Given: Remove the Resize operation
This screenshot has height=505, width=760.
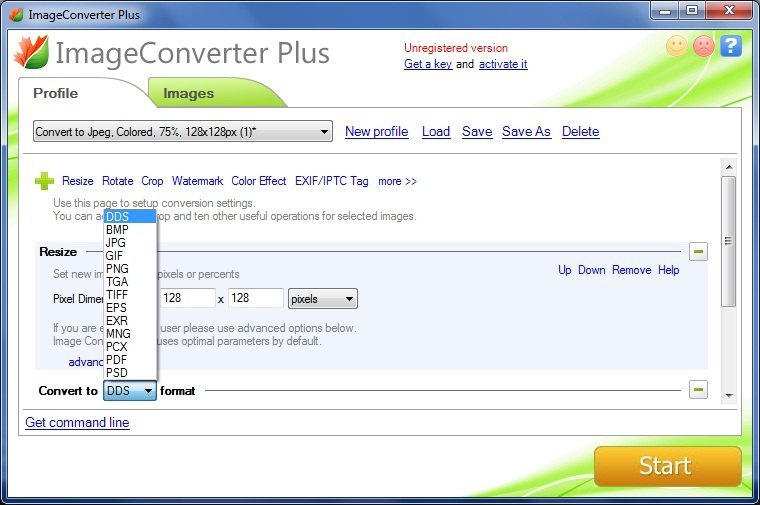Looking at the screenshot, I should pyautogui.click(x=632, y=270).
